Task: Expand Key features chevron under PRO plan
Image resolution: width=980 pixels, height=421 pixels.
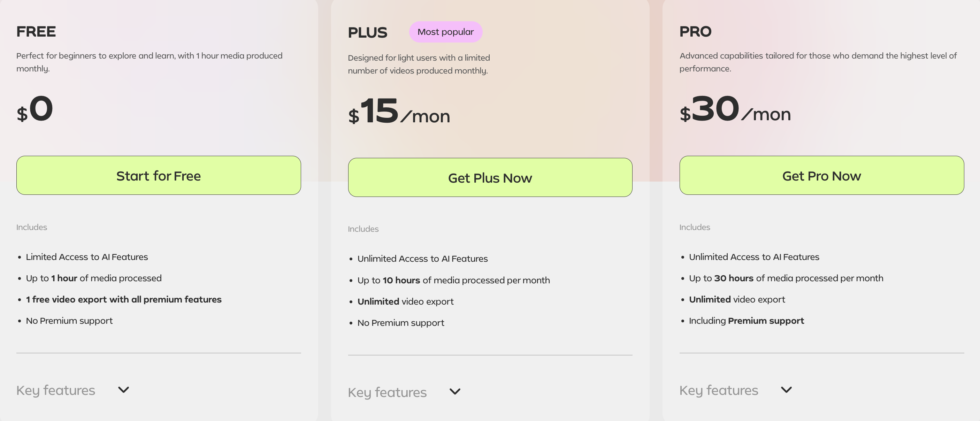Action: (786, 390)
